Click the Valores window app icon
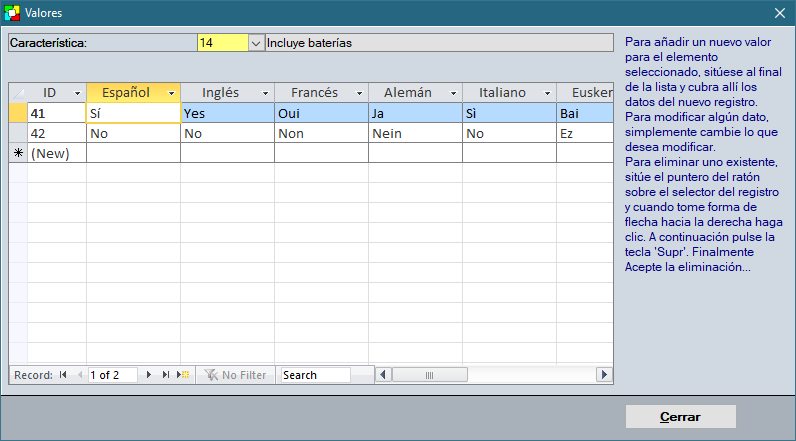 tap(12, 13)
